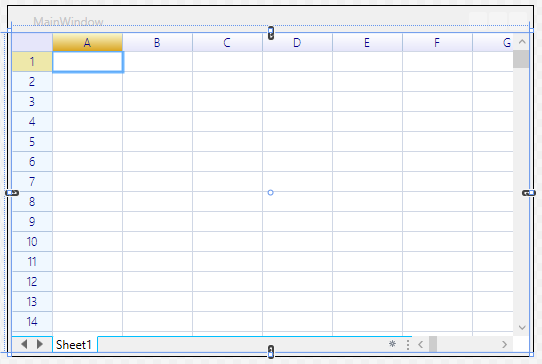Click cell A1

pyautogui.click(x=88, y=62)
